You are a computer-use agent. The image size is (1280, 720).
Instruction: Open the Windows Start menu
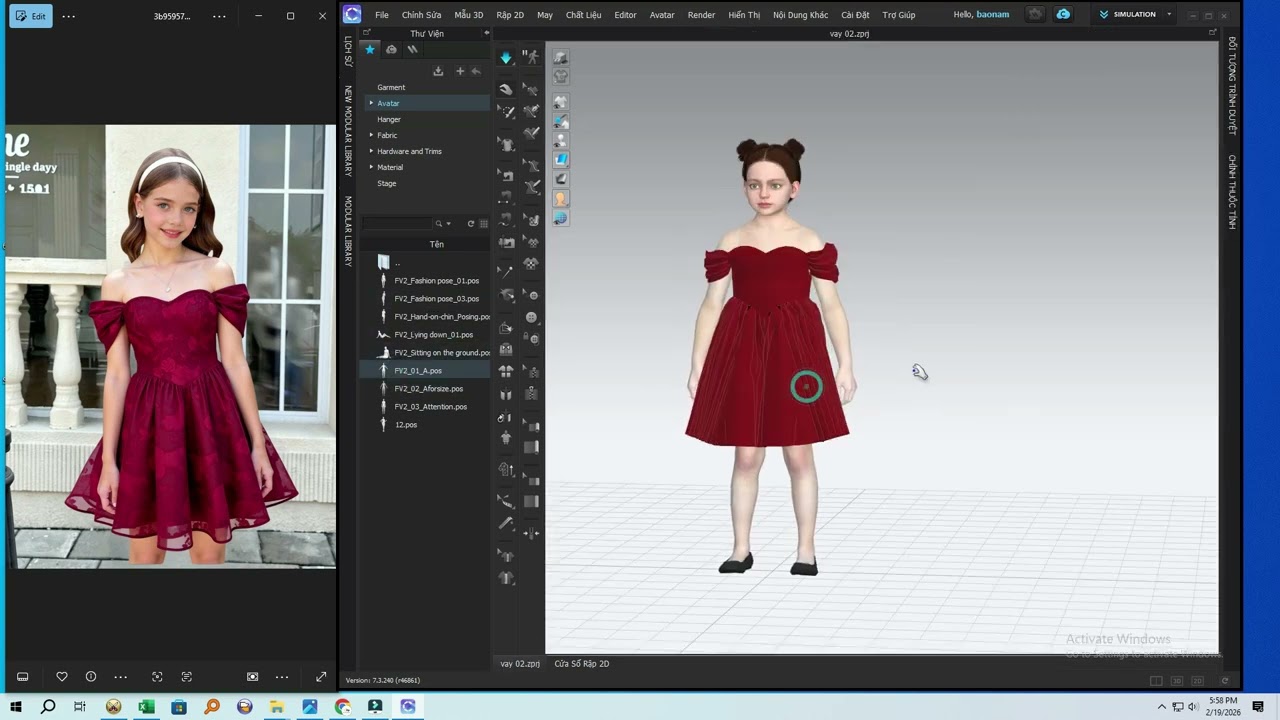[16, 707]
